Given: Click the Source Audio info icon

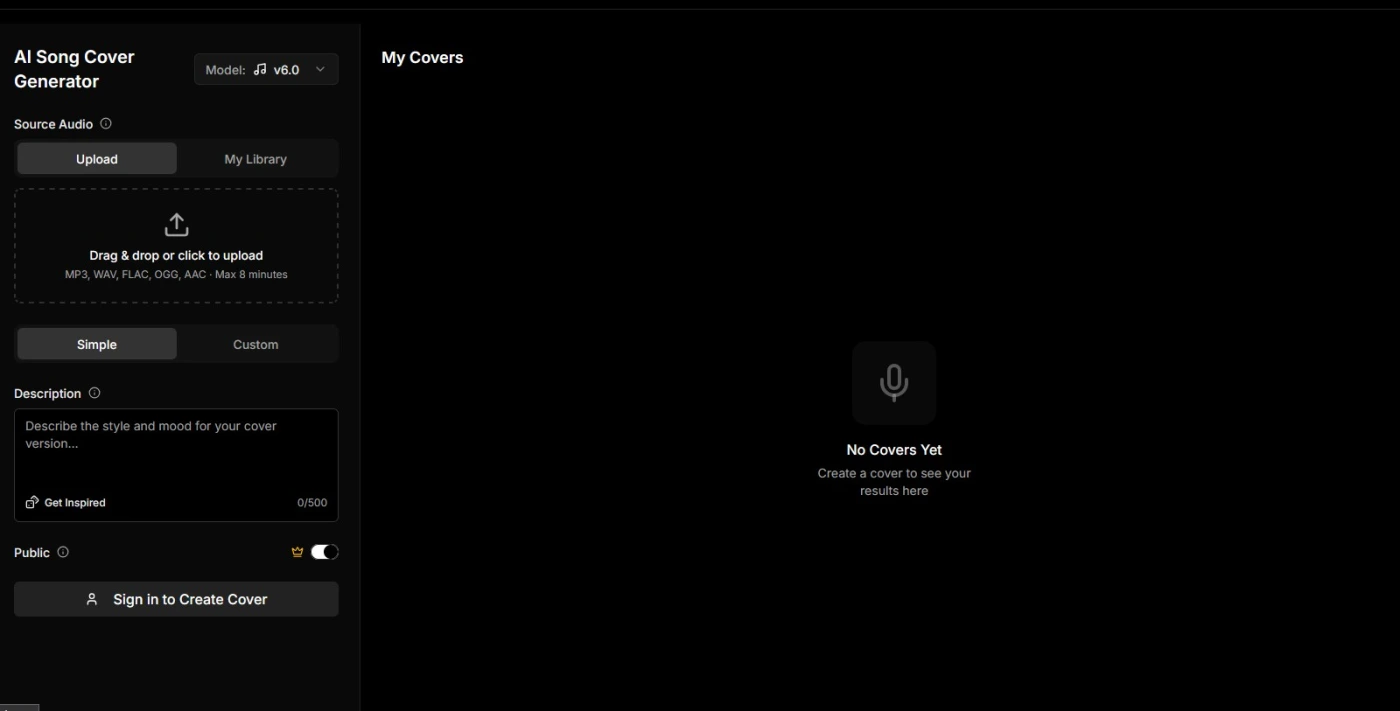Looking at the screenshot, I should (x=106, y=124).
